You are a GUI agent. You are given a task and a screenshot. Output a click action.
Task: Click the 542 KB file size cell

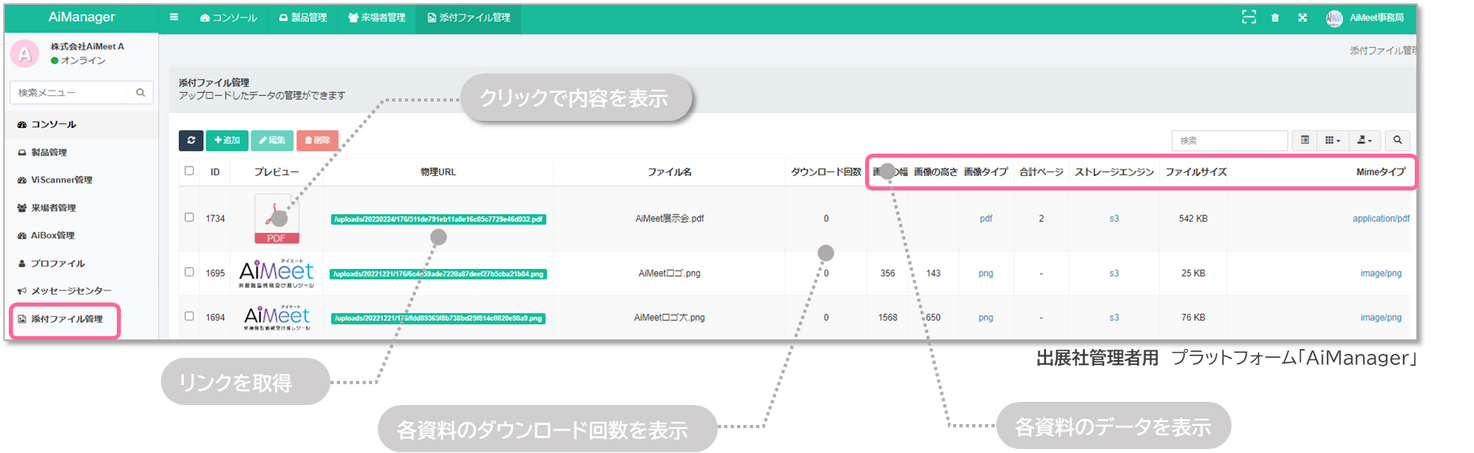(x=1194, y=218)
